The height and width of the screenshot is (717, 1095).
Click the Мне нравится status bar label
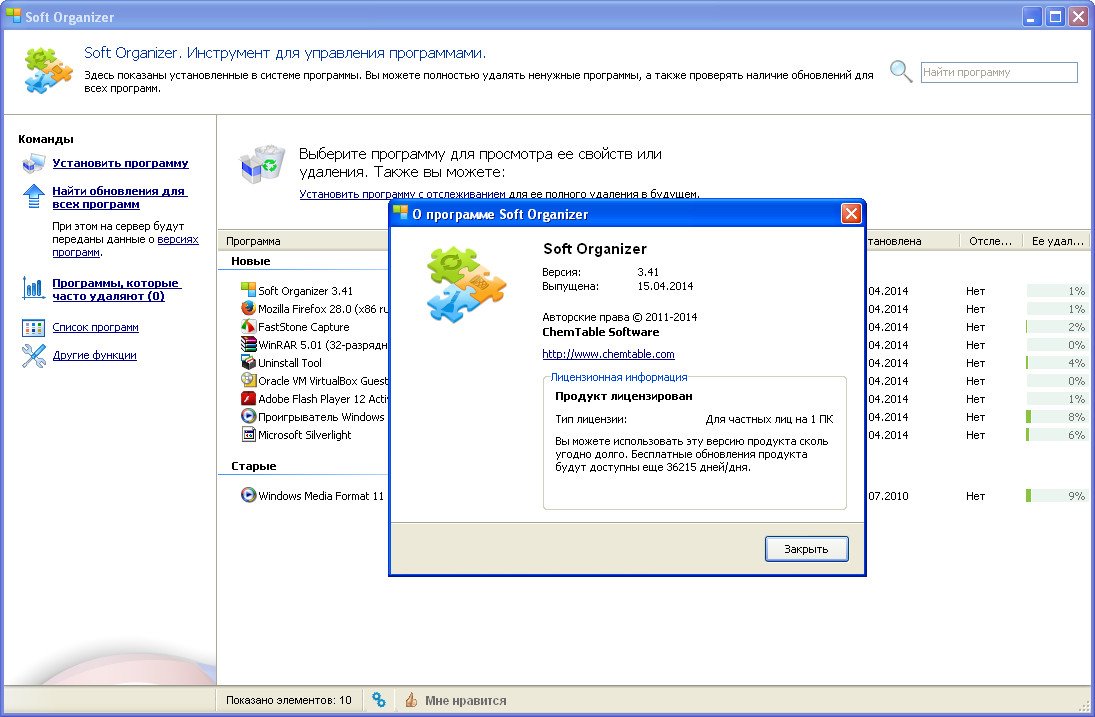click(465, 700)
